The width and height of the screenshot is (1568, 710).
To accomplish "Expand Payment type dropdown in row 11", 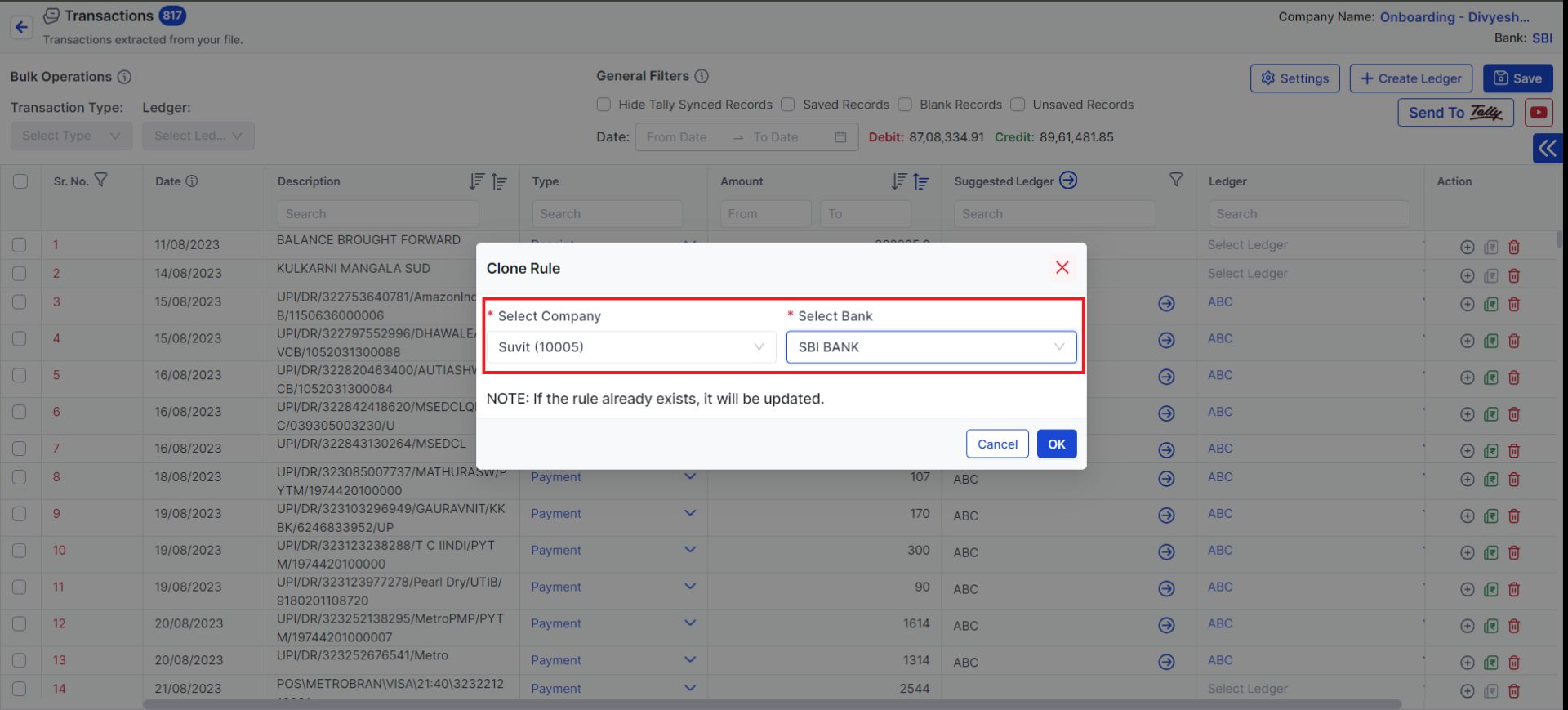I will coord(690,587).
